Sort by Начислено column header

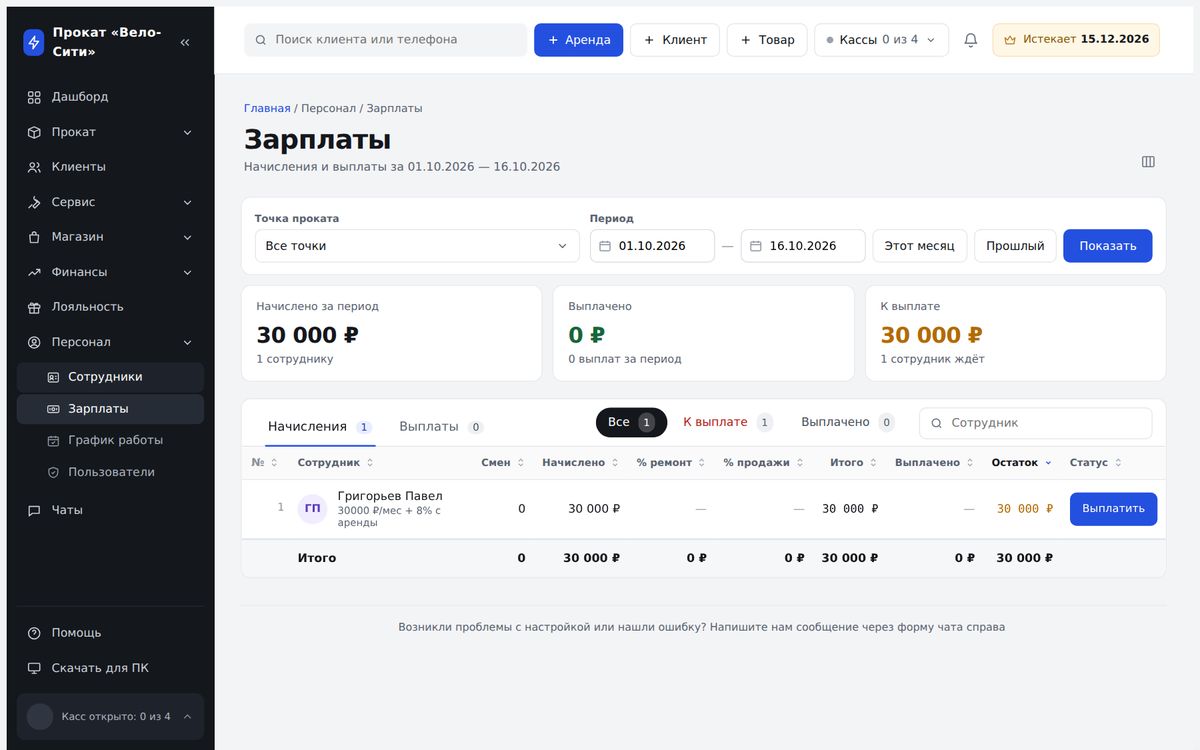pyautogui.click(x=580, y=463)
